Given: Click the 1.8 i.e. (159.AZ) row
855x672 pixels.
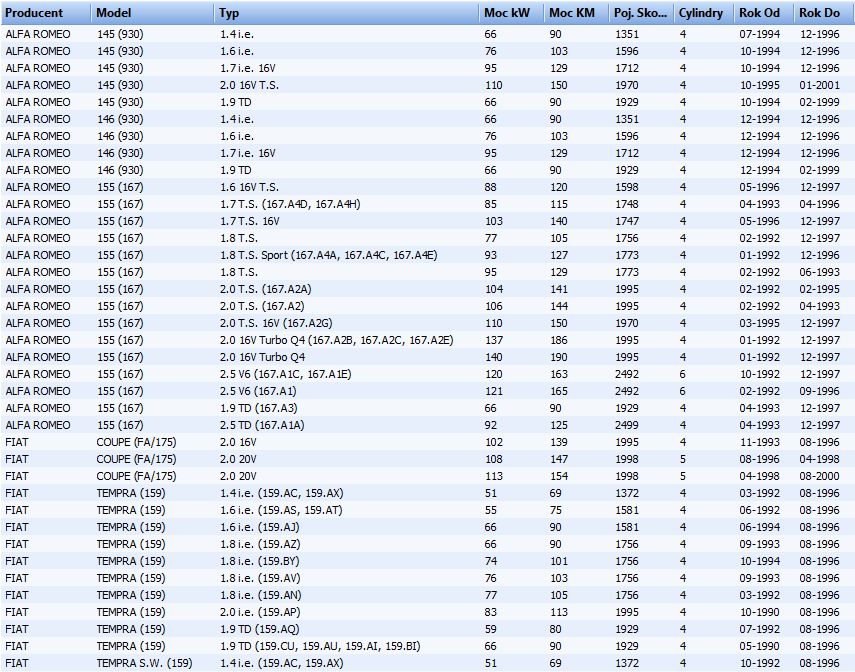Looking at the screenshot, I should pos(428,544).
